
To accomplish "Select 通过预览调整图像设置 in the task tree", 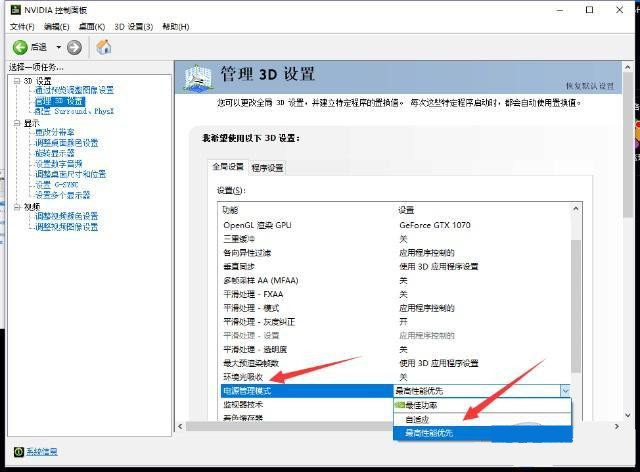I will tap(74, 90).
